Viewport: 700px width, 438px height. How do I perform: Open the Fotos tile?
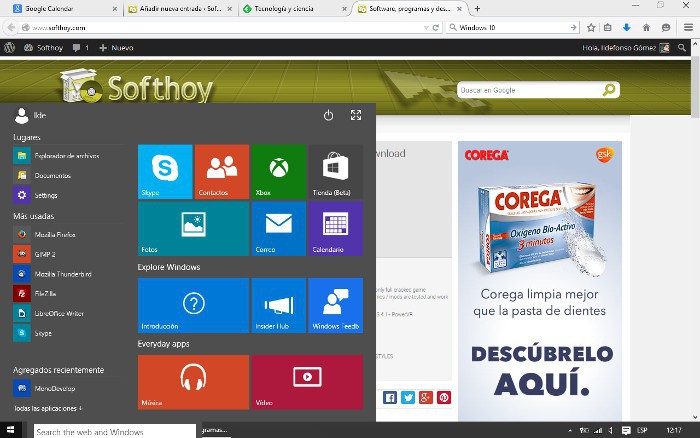tap(193, 229)
